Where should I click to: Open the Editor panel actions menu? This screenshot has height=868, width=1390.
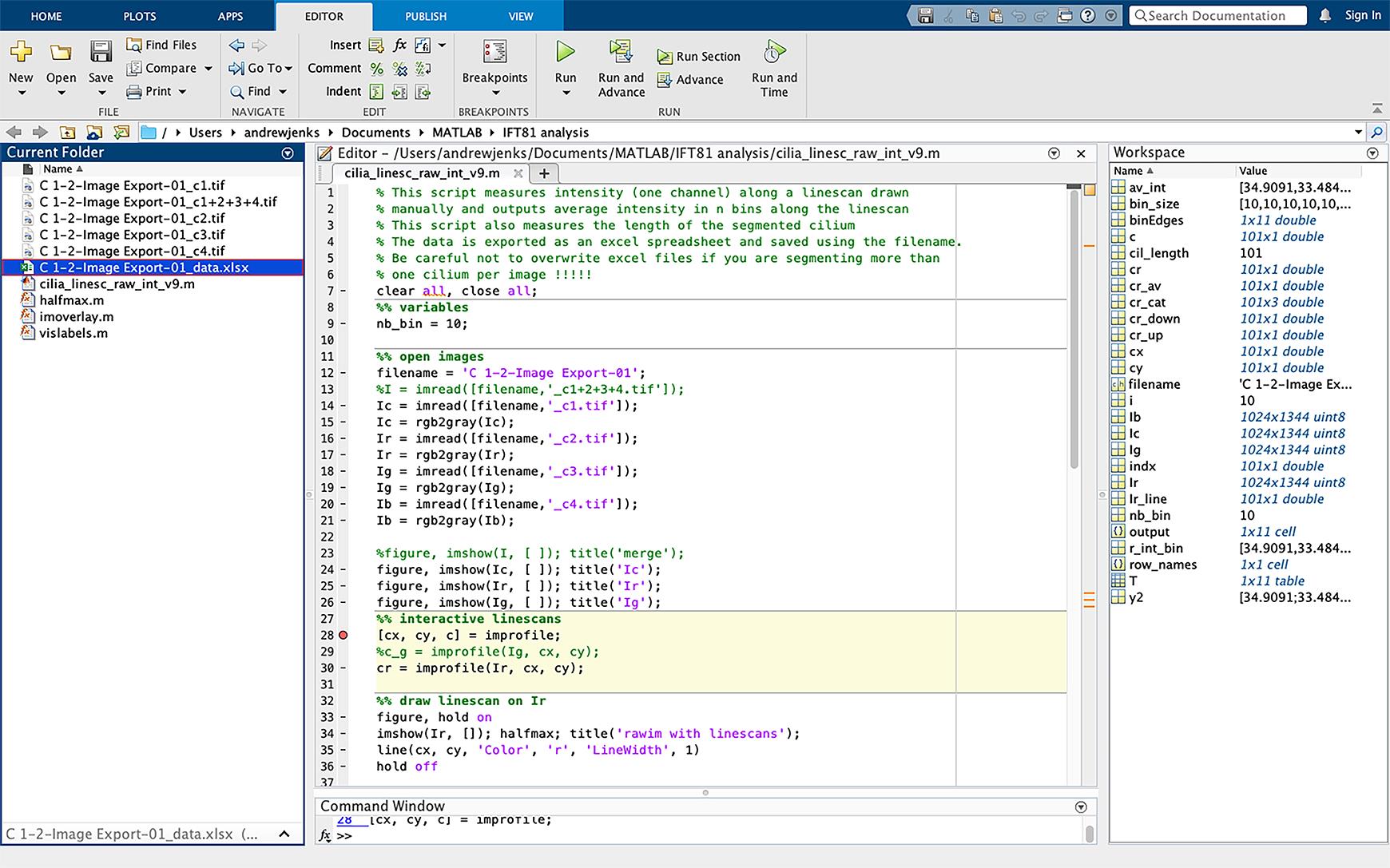pos(1054,153)
